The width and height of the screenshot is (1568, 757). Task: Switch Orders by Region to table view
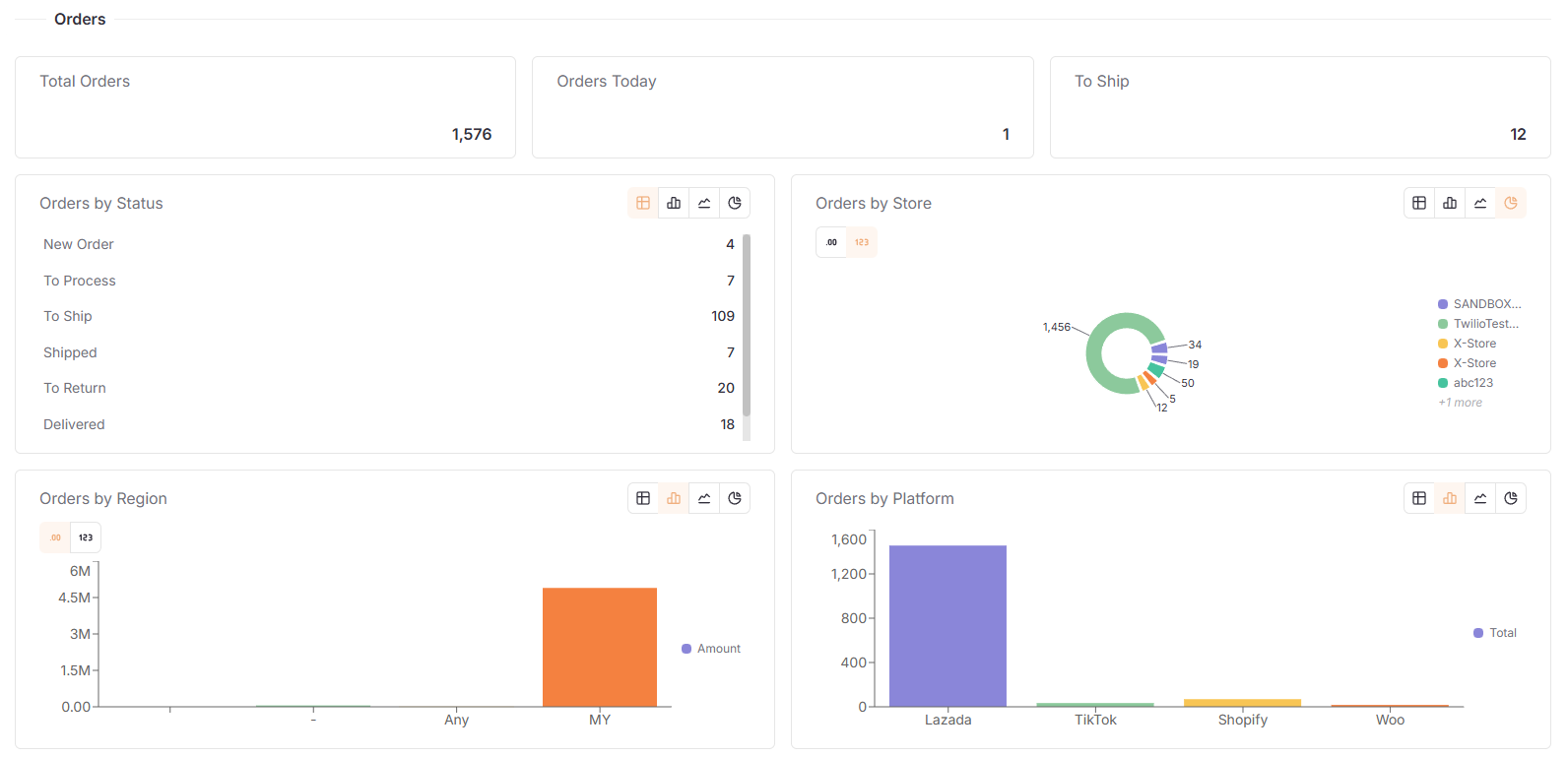643,498
